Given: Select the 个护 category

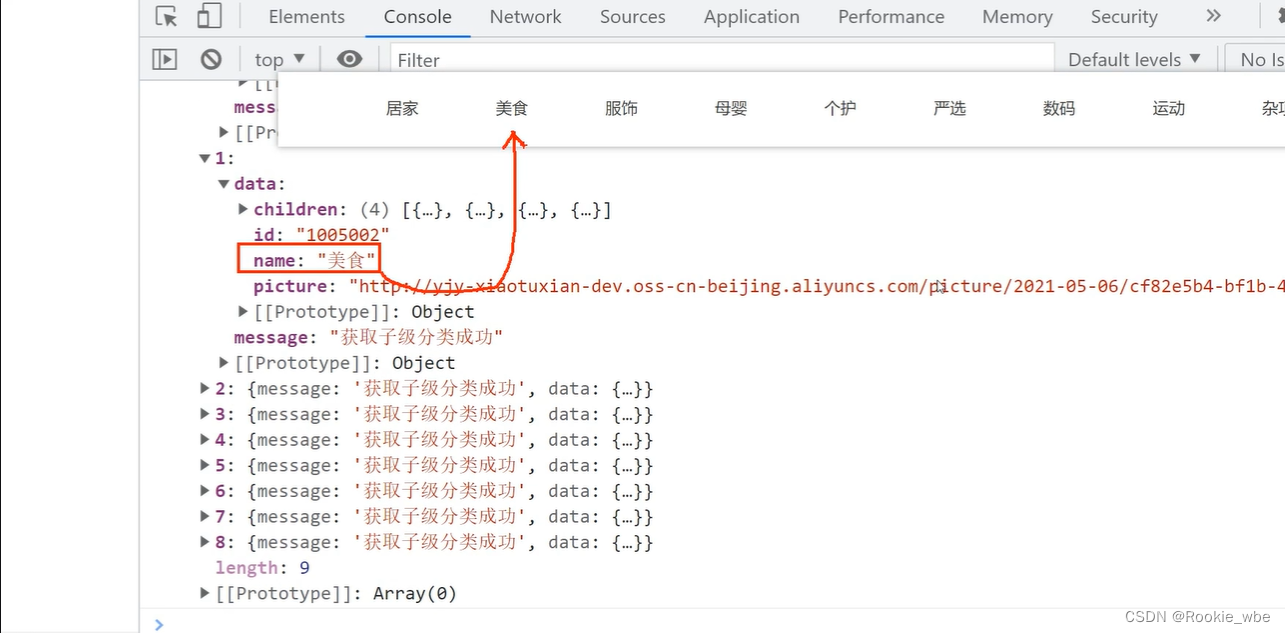Looking at the screenshot, I should click(840, 108).
